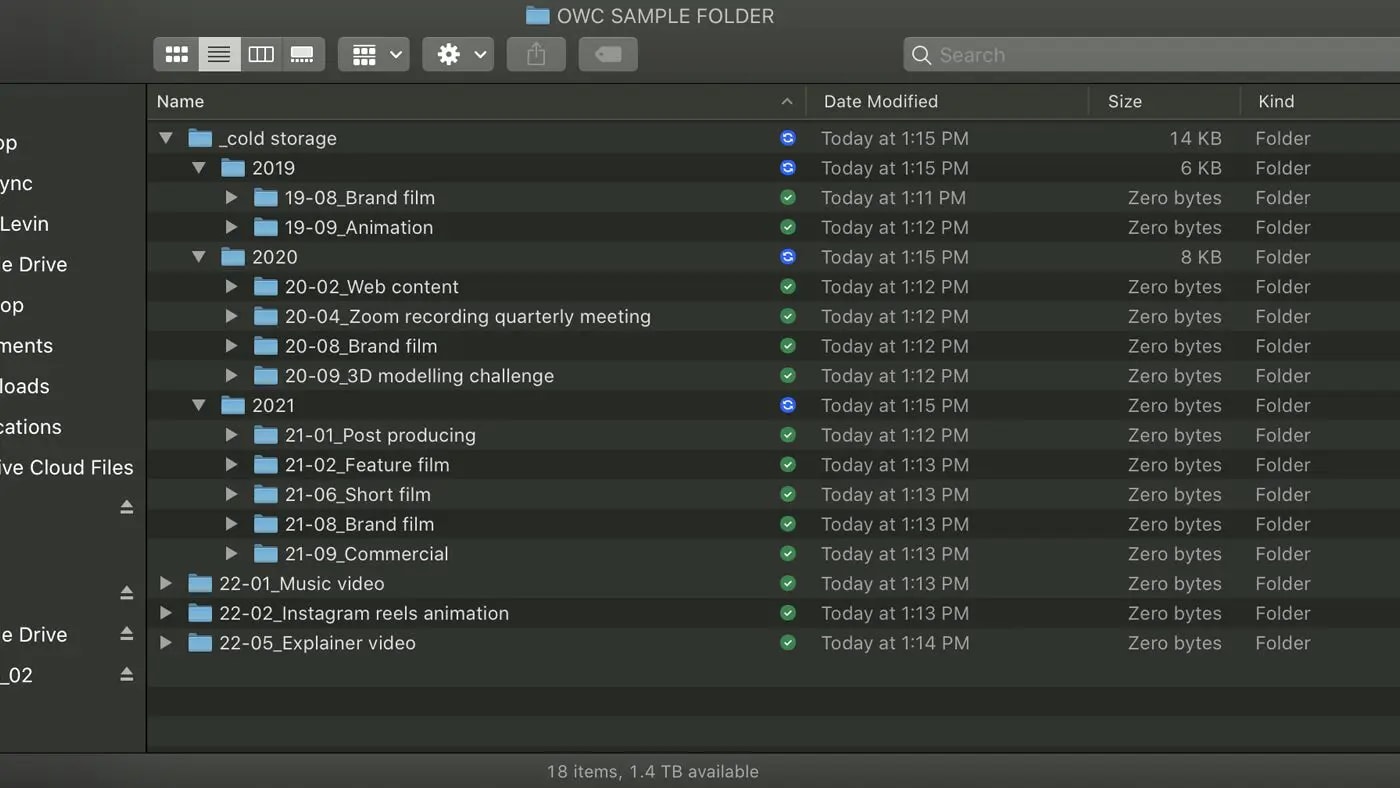The width and height of the screenshot is (1400, 788).
Task: Switch to gallery view layout
Action: (302, 55)
